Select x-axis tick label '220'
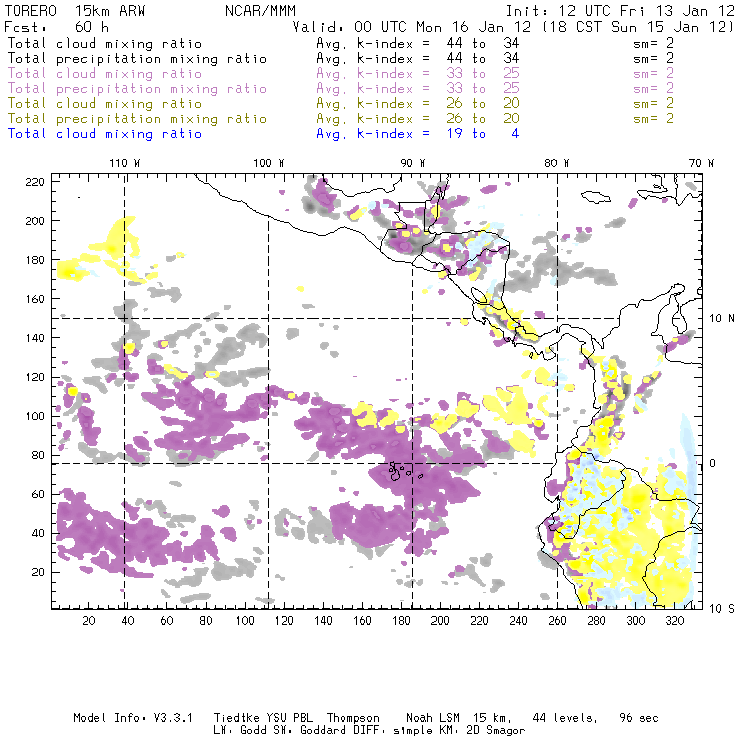The width and height of the screenshot is (740, 740). [479, 621]
